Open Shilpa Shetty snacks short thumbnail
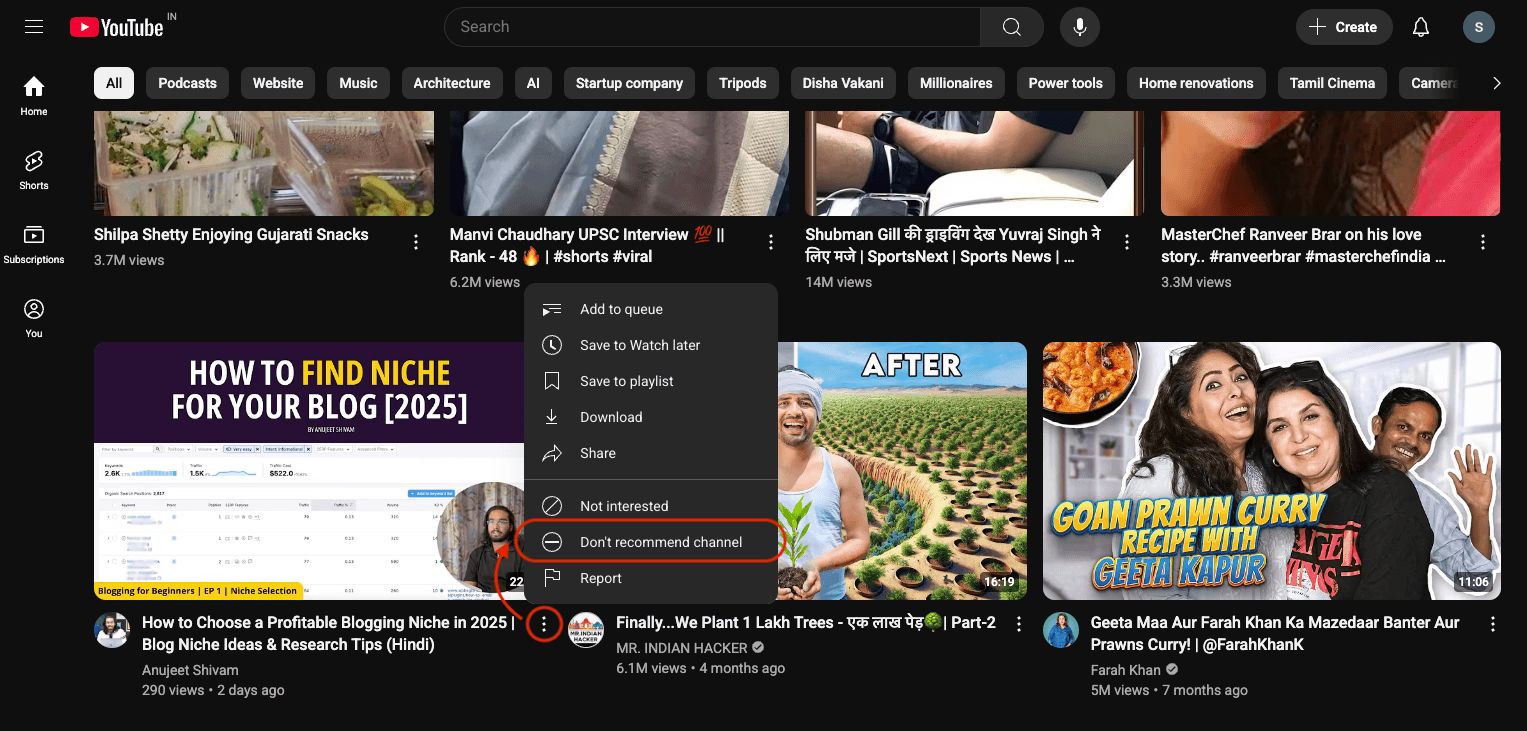Image resolution: width=1527 pixels, height=731 pixels. click(x=264, y=162)
